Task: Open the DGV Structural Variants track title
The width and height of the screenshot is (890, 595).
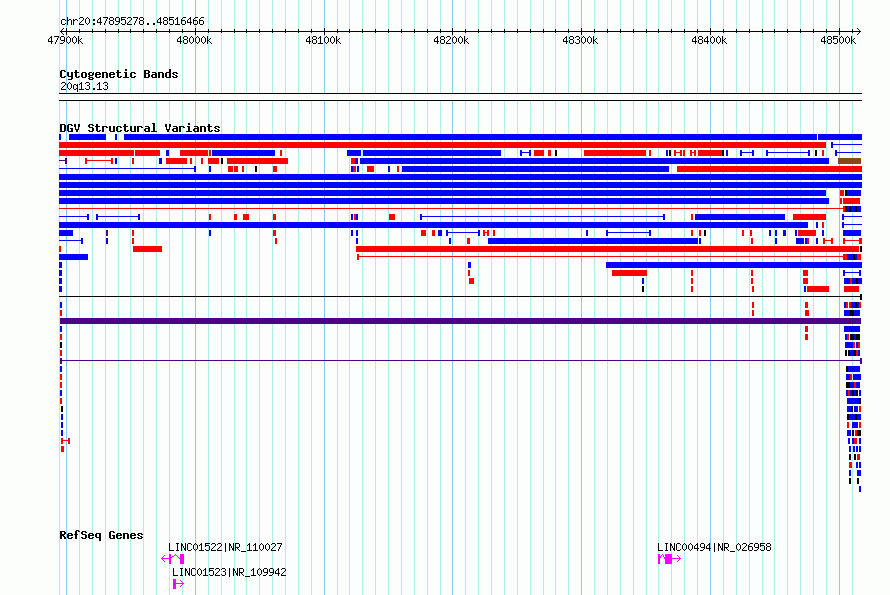Action: [x=140, y=128]
